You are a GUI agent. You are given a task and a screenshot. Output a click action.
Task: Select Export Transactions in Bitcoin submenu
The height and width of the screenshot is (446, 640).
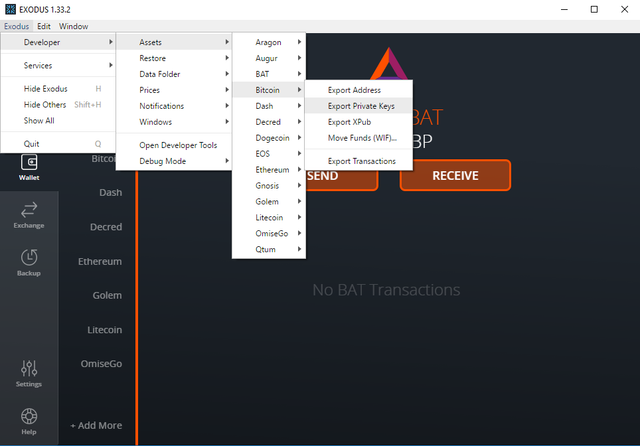361,161
